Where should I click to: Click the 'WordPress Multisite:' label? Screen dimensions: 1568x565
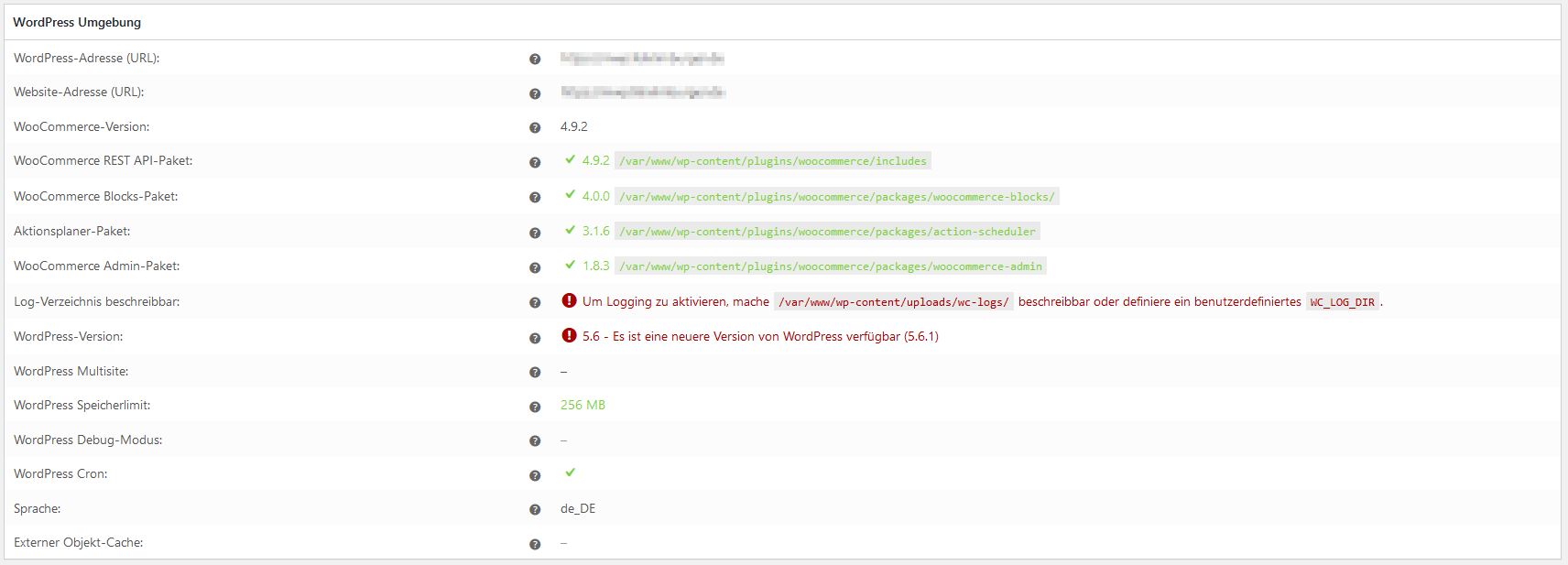(x=71, y=371)
